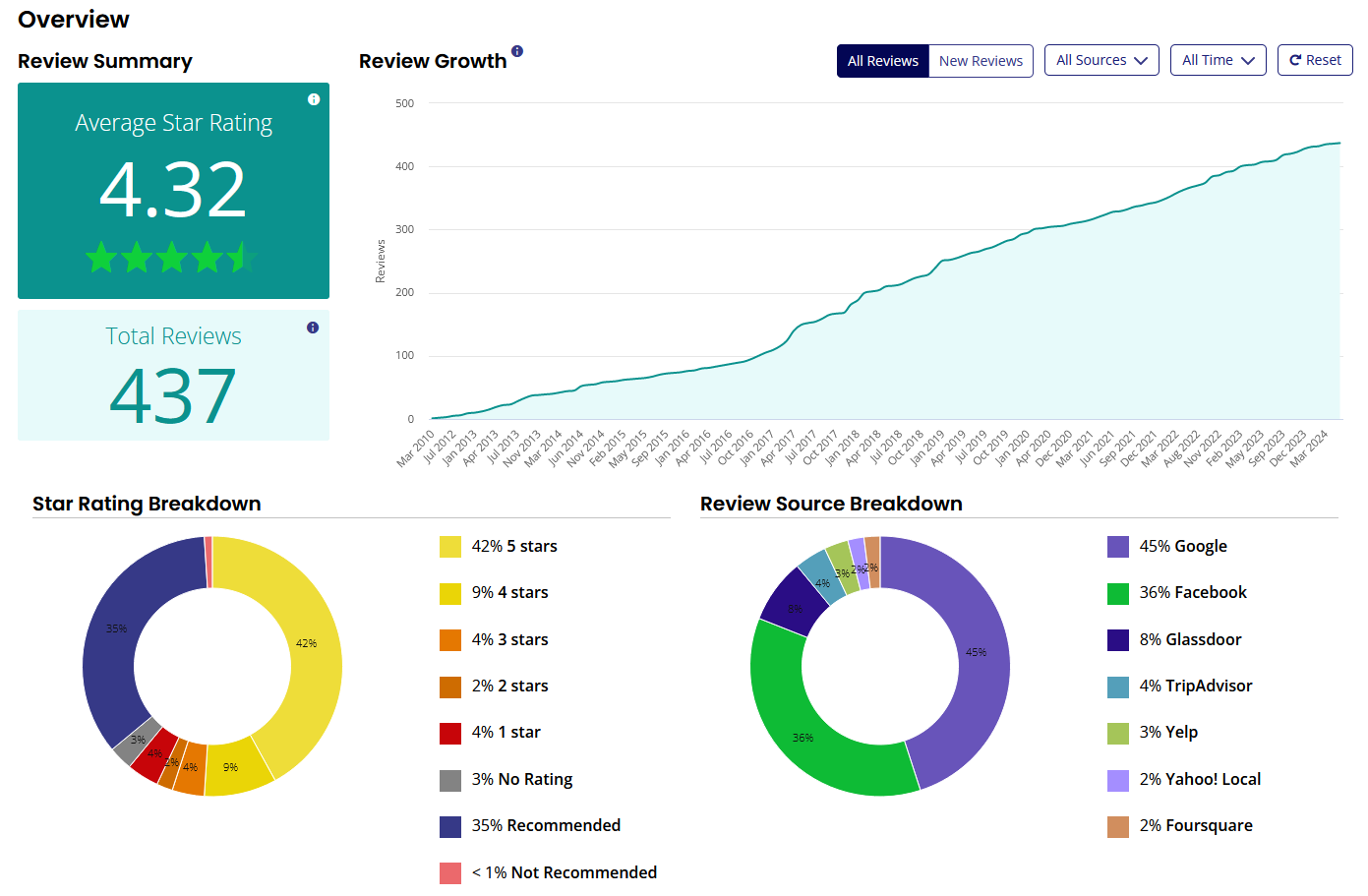
Task: Click the Yelp legend swatch
Action: click(1118, 733)
